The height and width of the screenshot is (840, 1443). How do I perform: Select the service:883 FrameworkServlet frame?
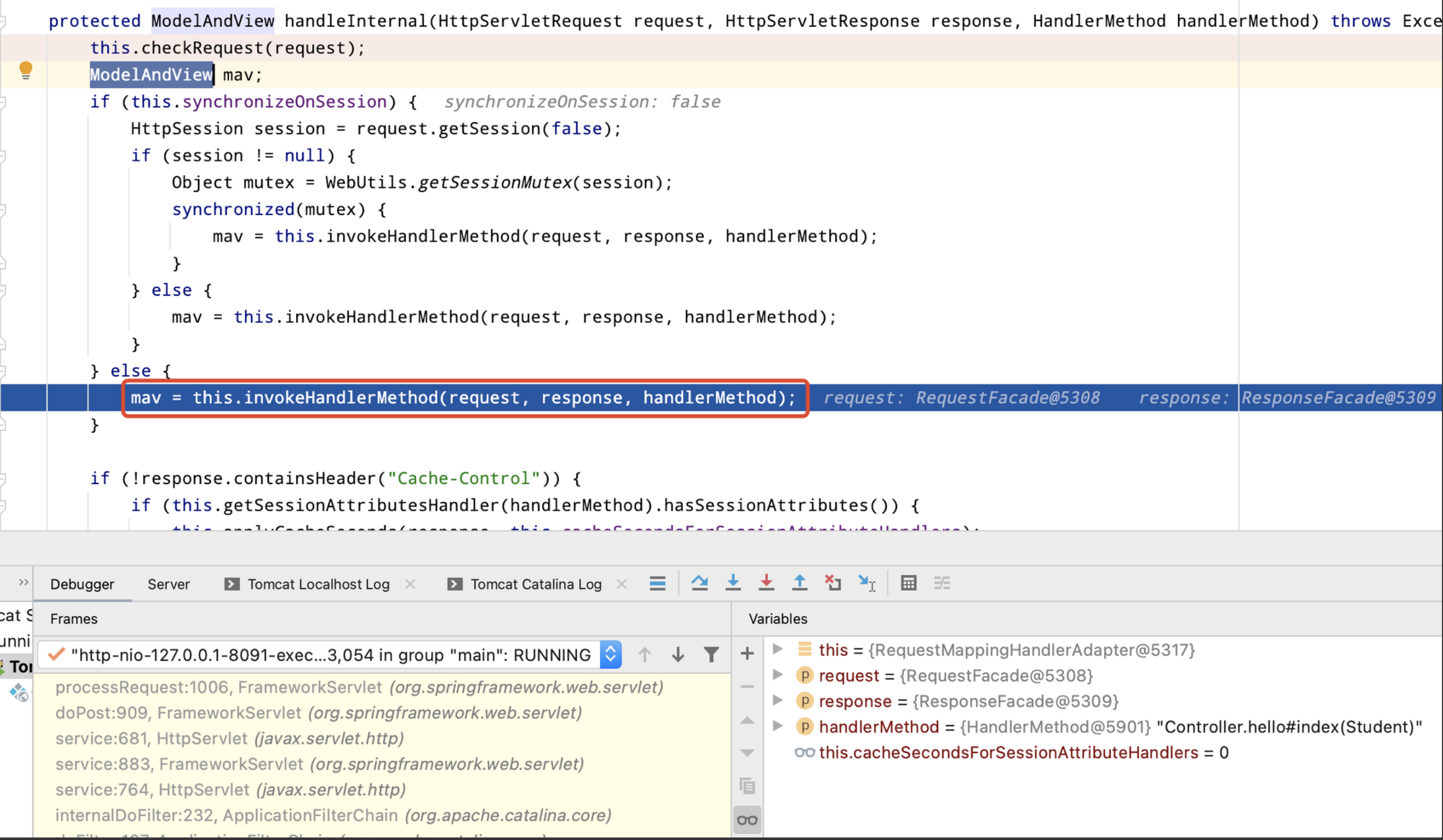(382, 764)
